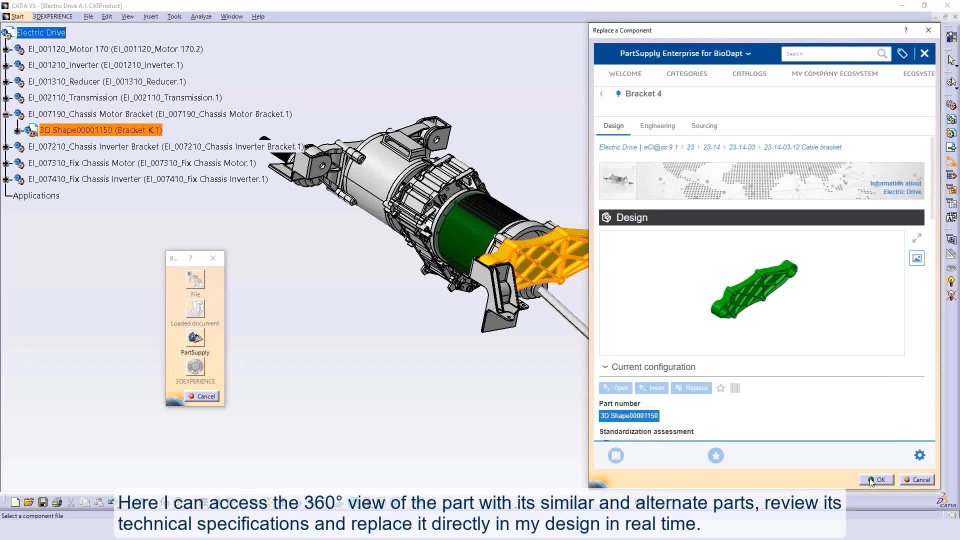Click the Replace button under Current configuration

(x=691, y=388)
